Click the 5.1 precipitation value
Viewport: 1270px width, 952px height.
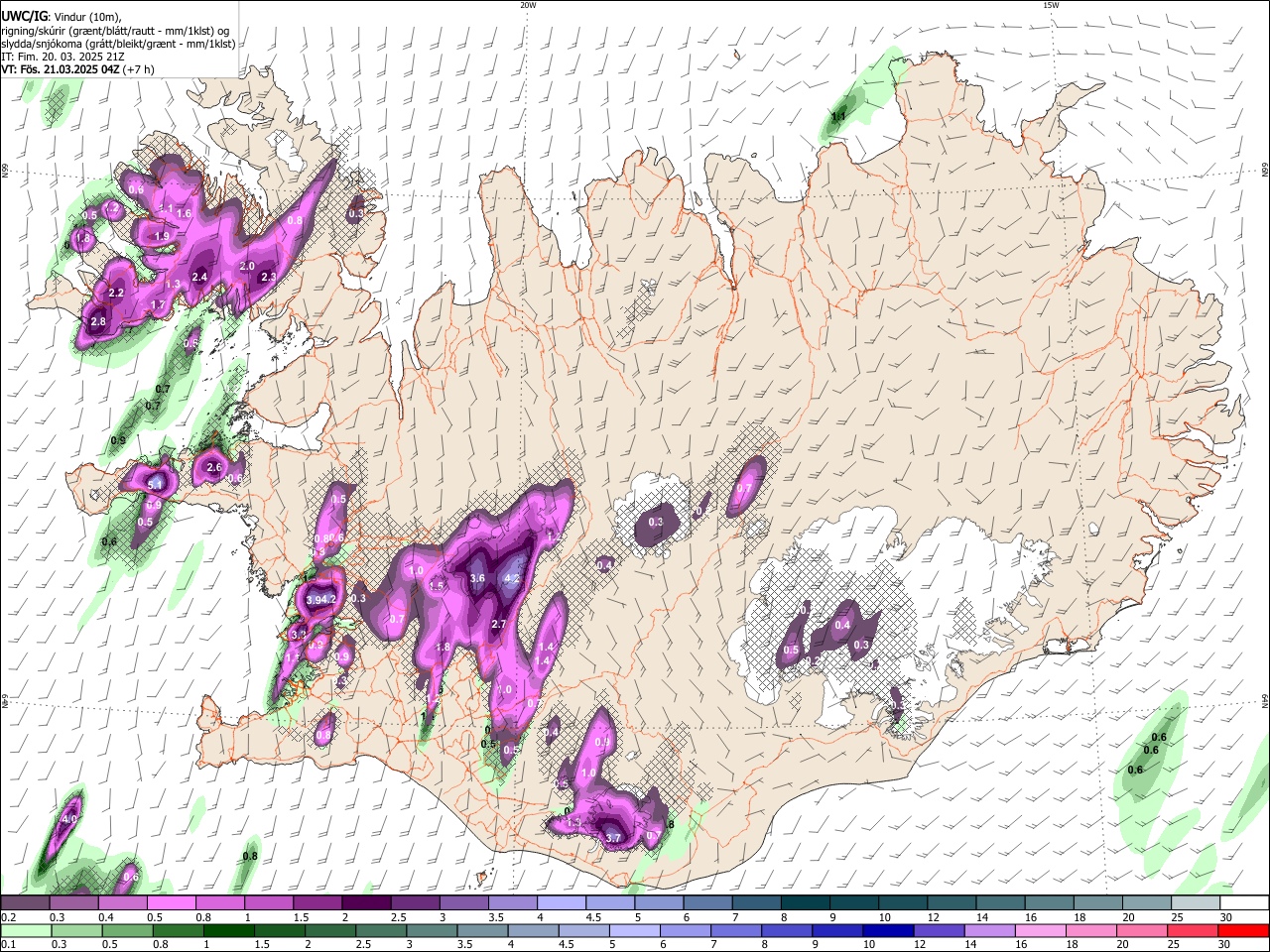tap(155, 484)
